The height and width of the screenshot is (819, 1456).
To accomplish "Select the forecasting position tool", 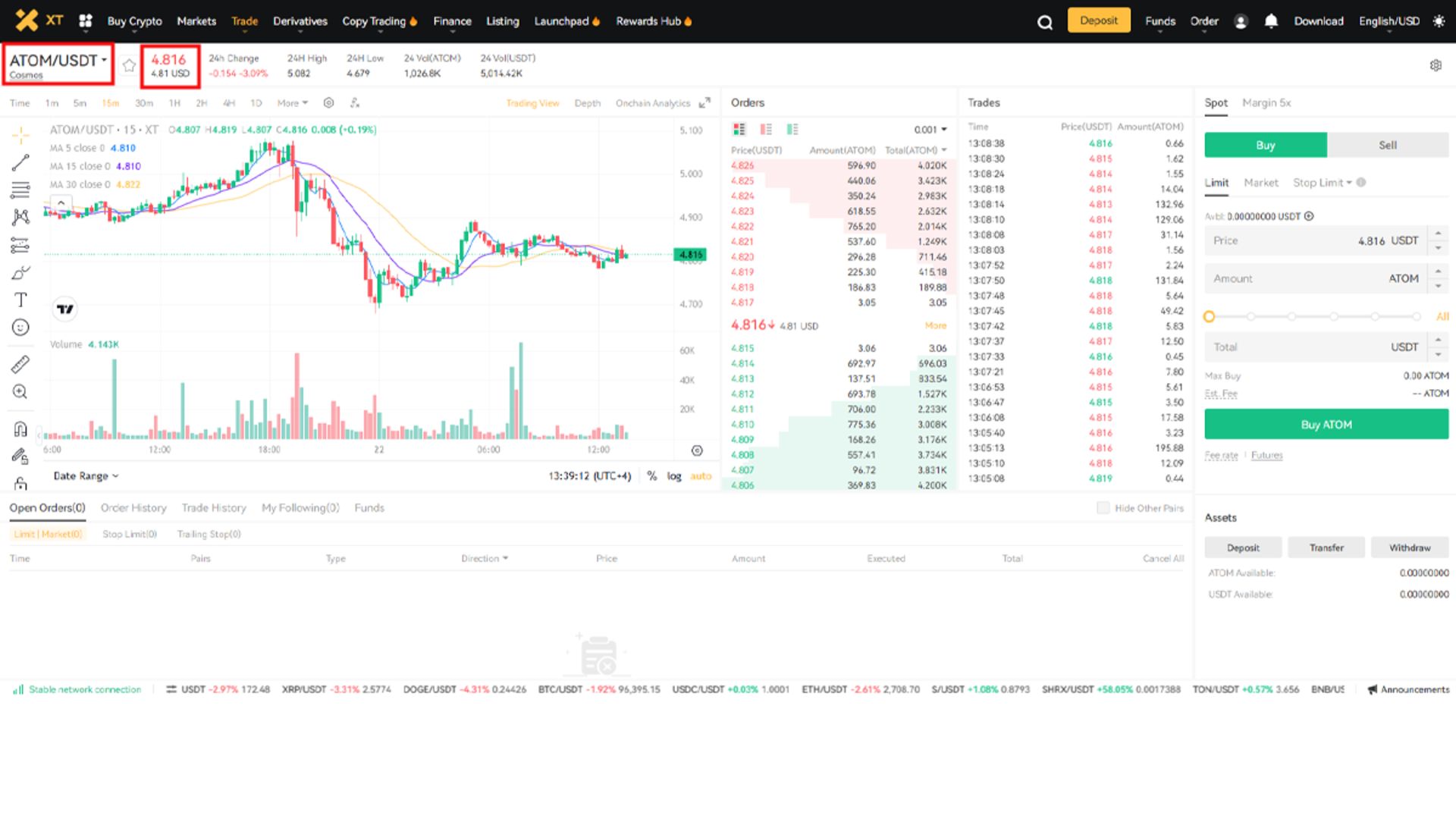I will click(x=20, y=245).
